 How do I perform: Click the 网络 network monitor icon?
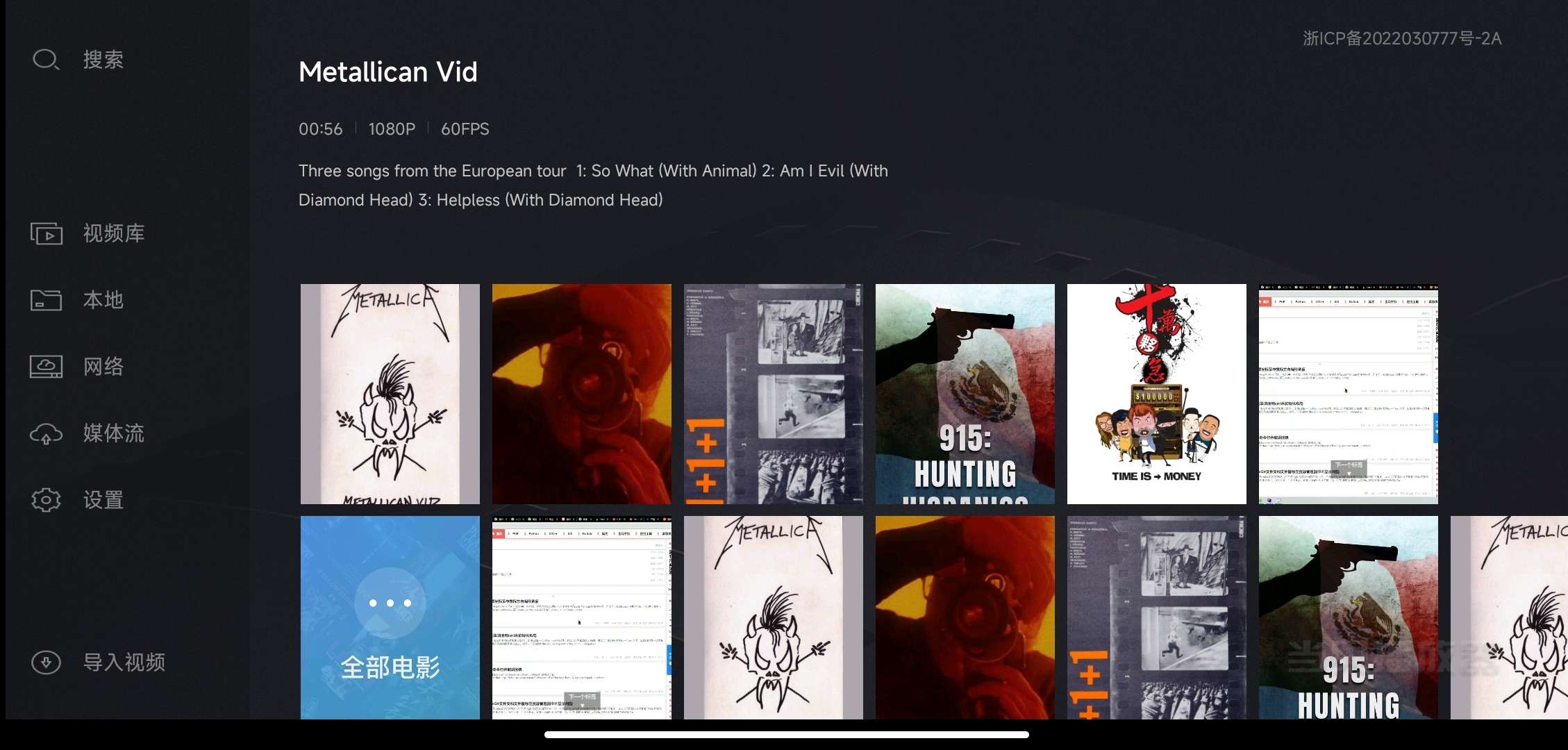point(46,367)
